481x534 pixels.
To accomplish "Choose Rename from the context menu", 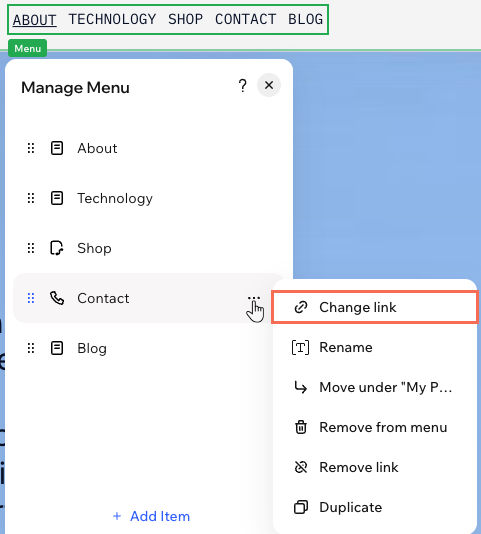I will (375, 347).
